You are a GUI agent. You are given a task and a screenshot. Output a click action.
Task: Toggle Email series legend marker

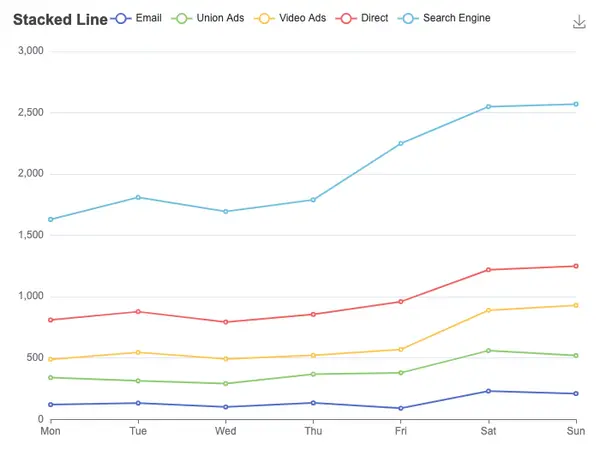[121, 18]
